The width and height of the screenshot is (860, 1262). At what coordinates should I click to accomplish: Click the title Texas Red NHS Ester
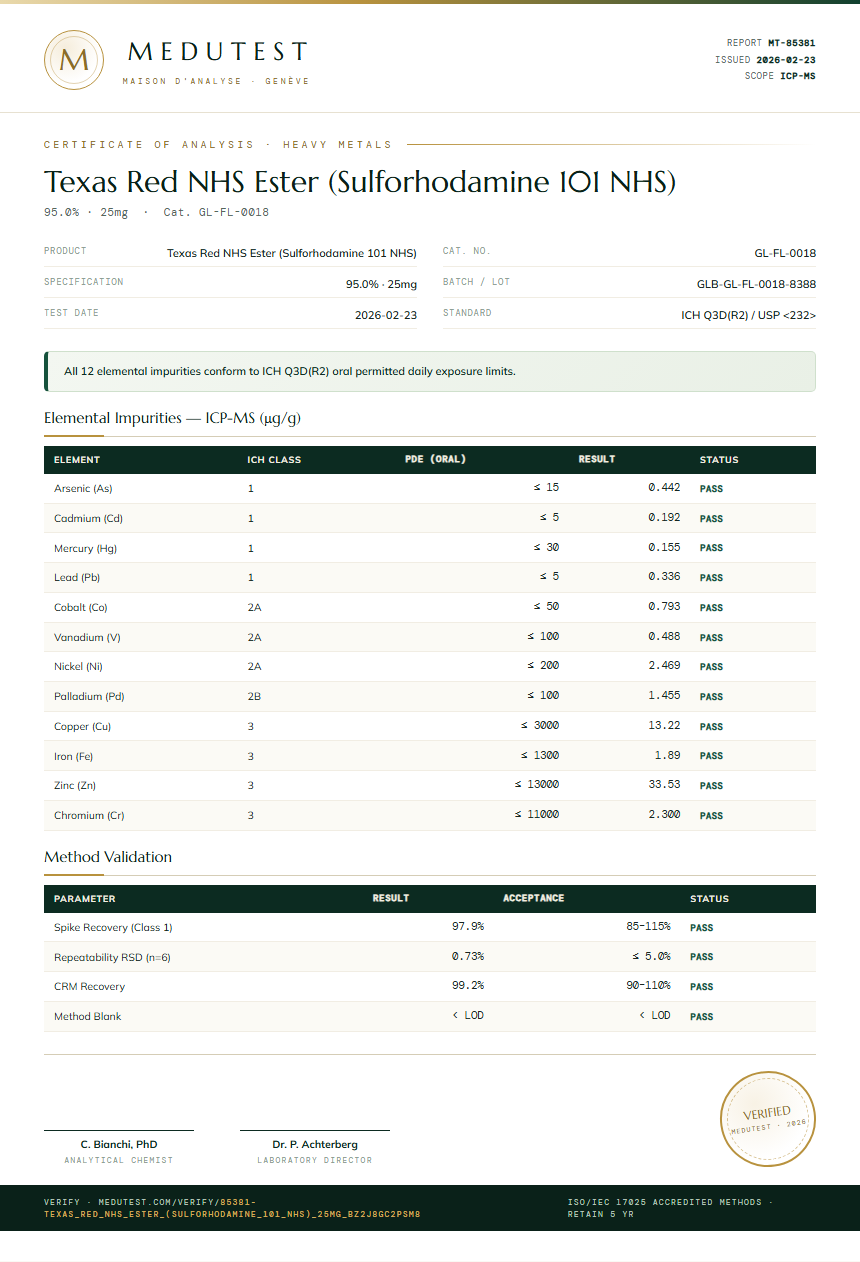click(360, 182)
